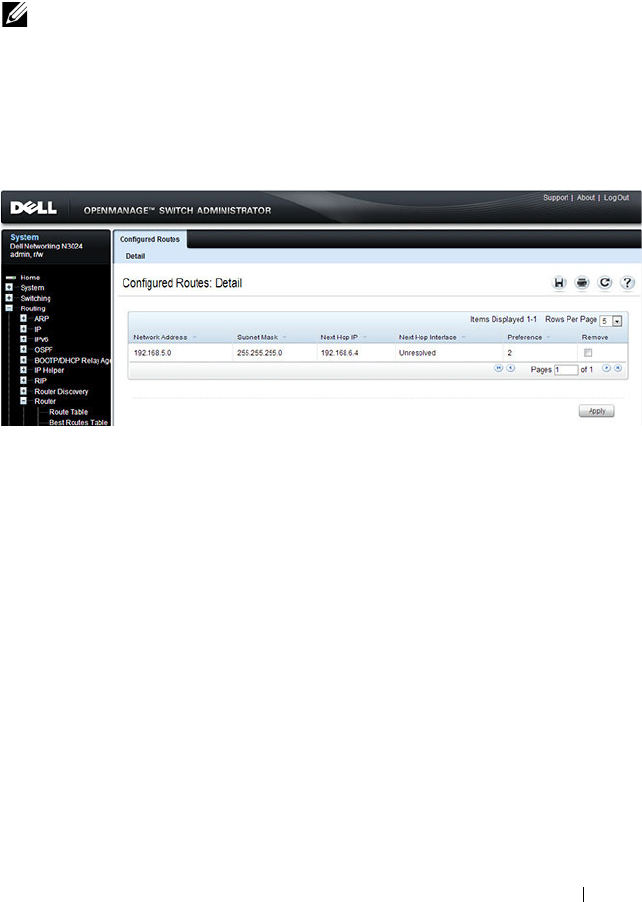Click Network Address cell 192.168.5.0

(152, 353)
